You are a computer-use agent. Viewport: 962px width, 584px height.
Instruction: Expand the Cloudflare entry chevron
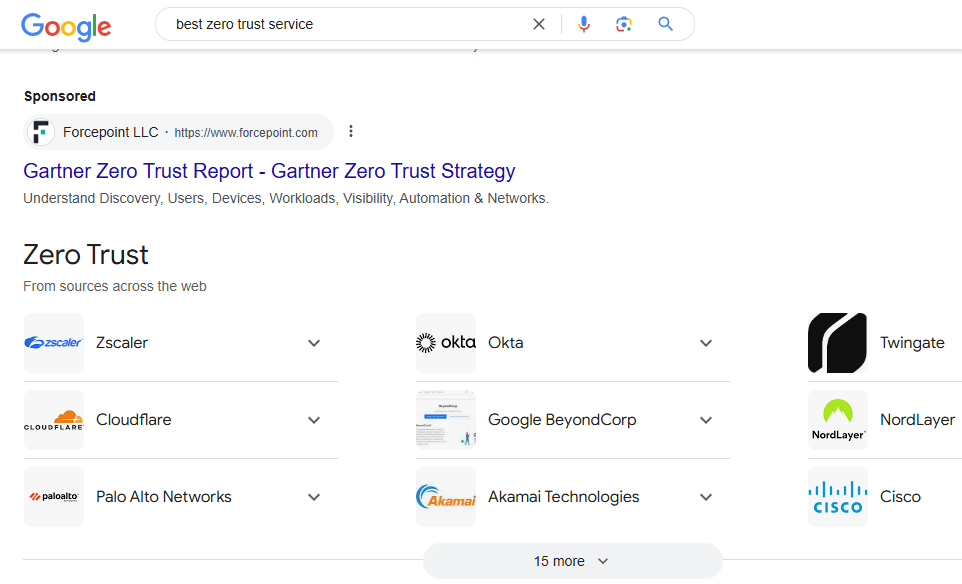314,420
